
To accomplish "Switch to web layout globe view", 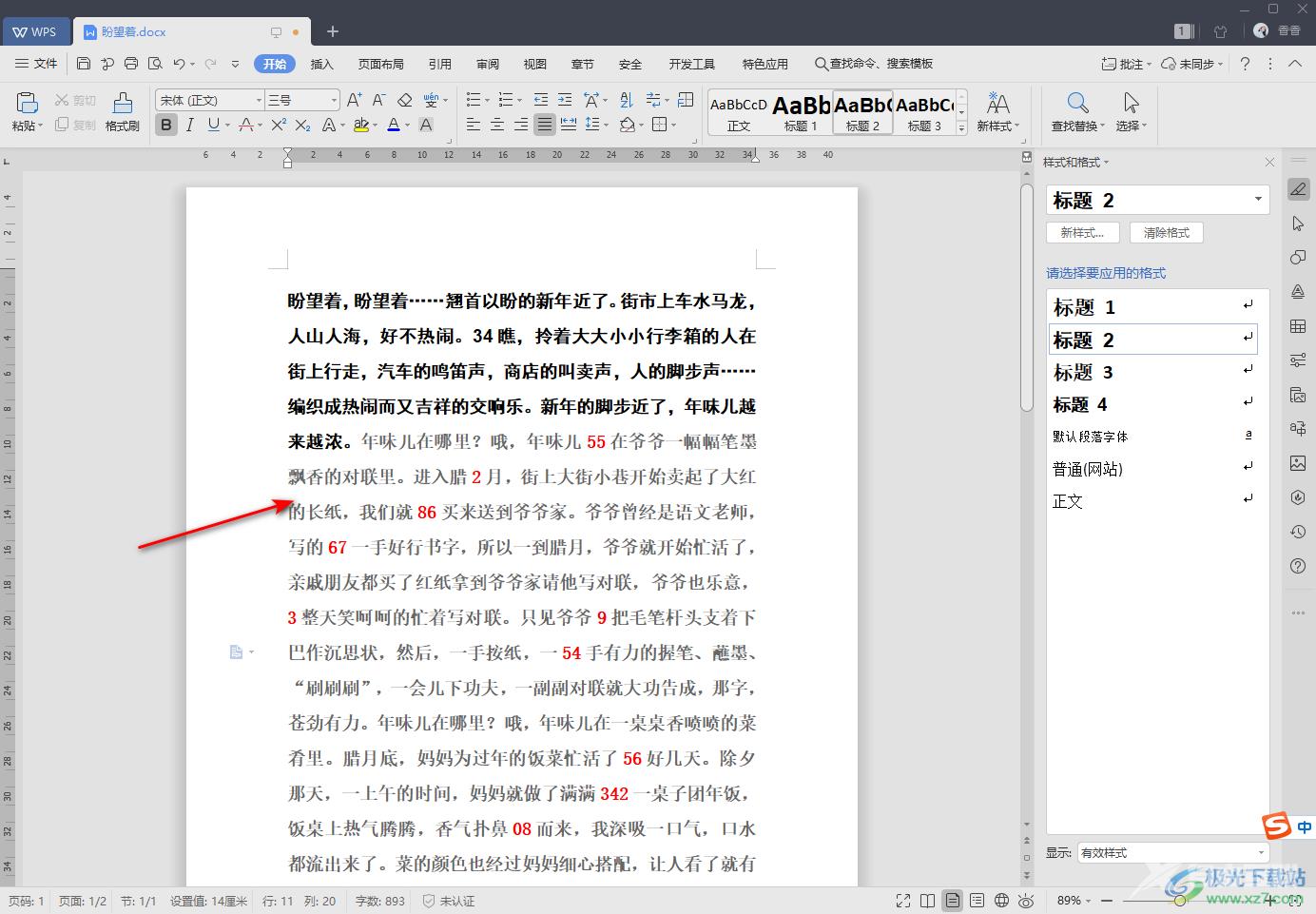I will coord(1001,901).
